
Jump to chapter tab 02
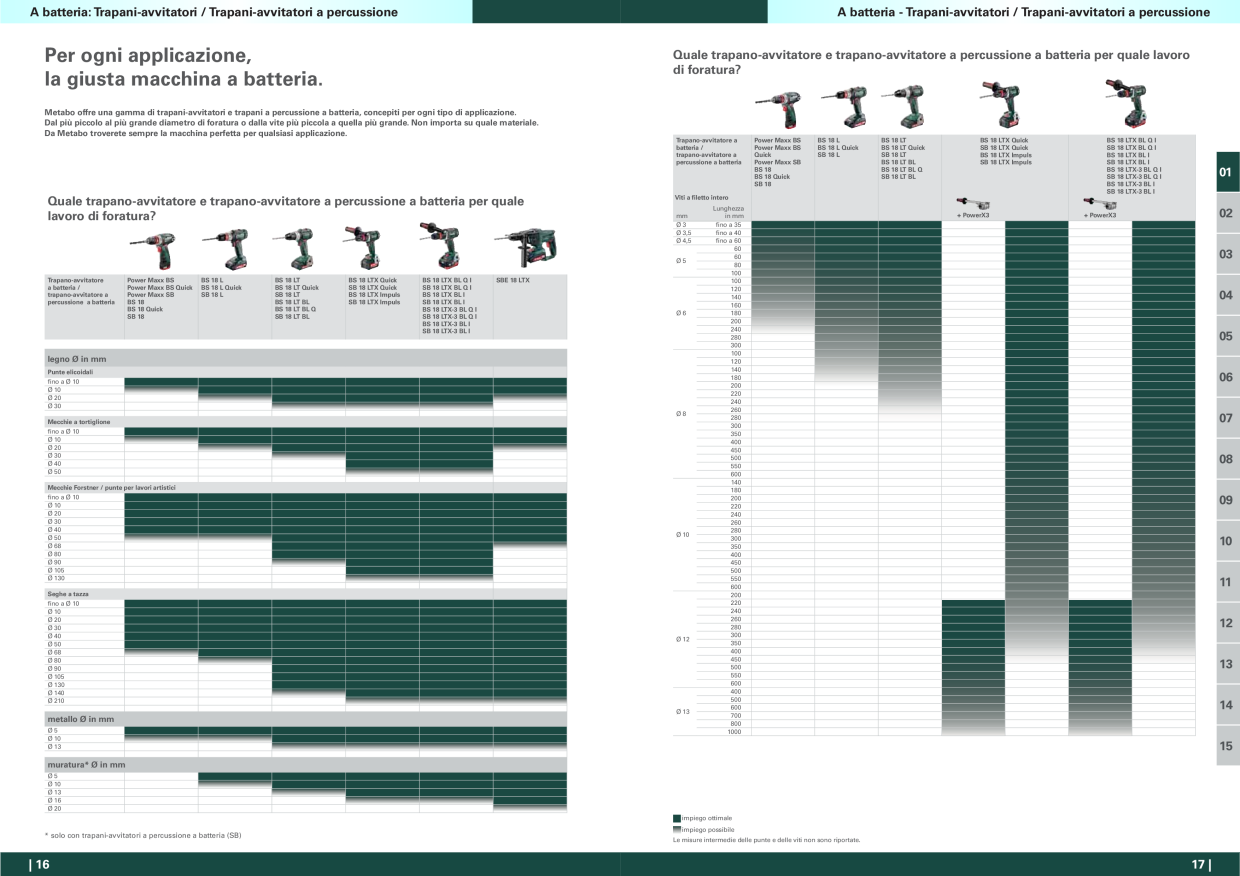[x=1228, y=213]
